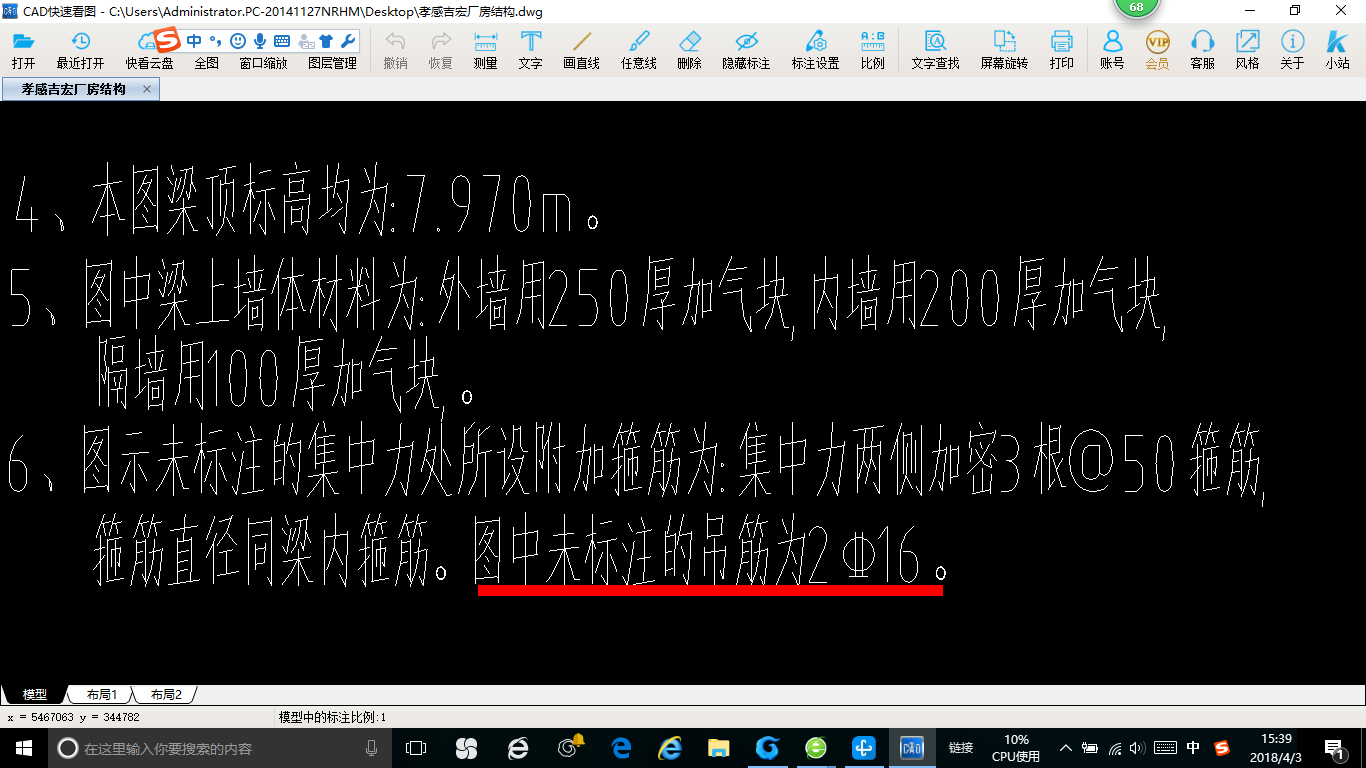Viewport: 1366px width, 768px height.
Task: Click the taskbar search microphone icon
Action: (372, 748)
